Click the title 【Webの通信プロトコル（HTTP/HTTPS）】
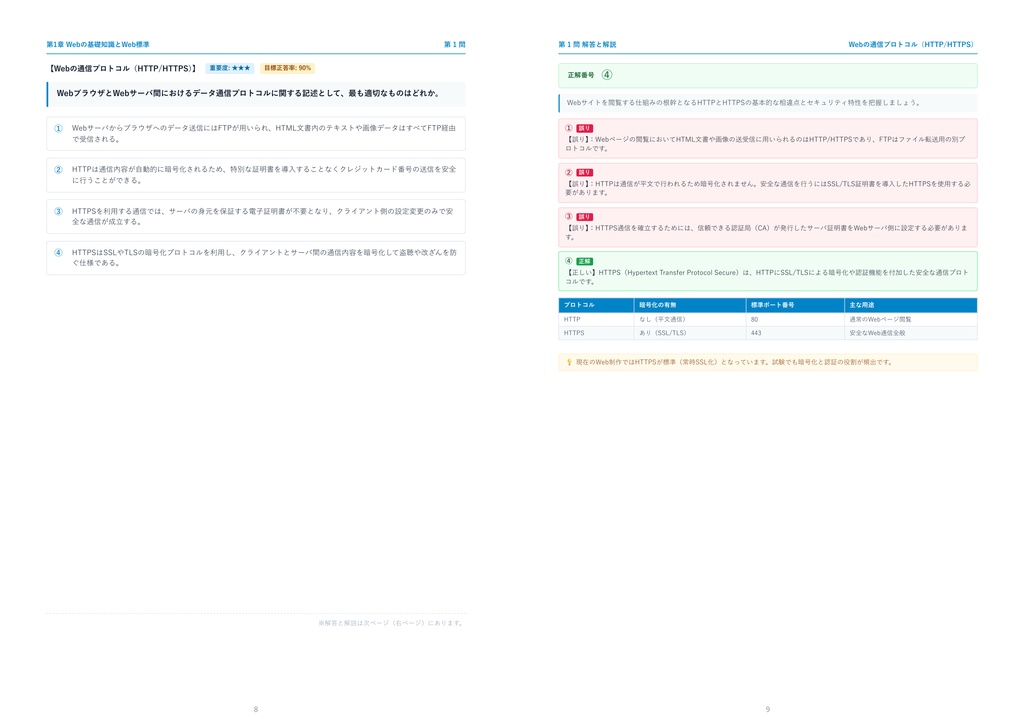The image size is (1024, 724). click(123, 69)
